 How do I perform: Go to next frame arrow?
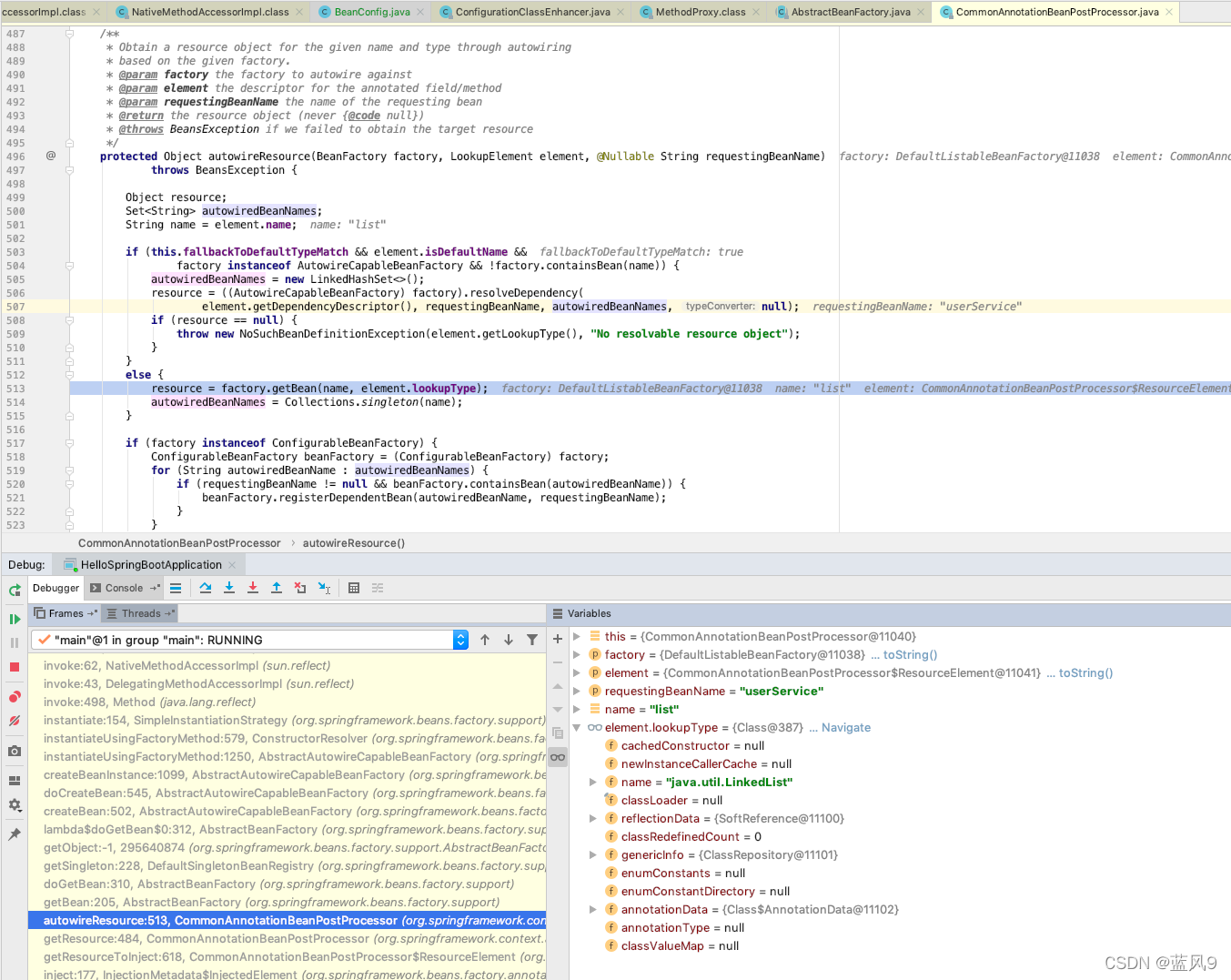[x=509, y=640]
